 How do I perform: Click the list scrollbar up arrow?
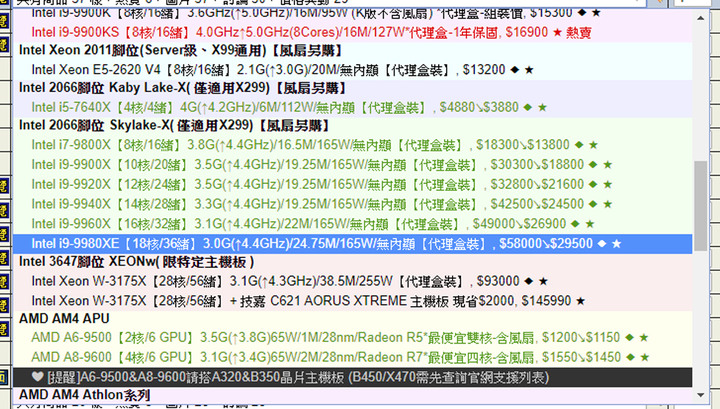tap(700, 18)
